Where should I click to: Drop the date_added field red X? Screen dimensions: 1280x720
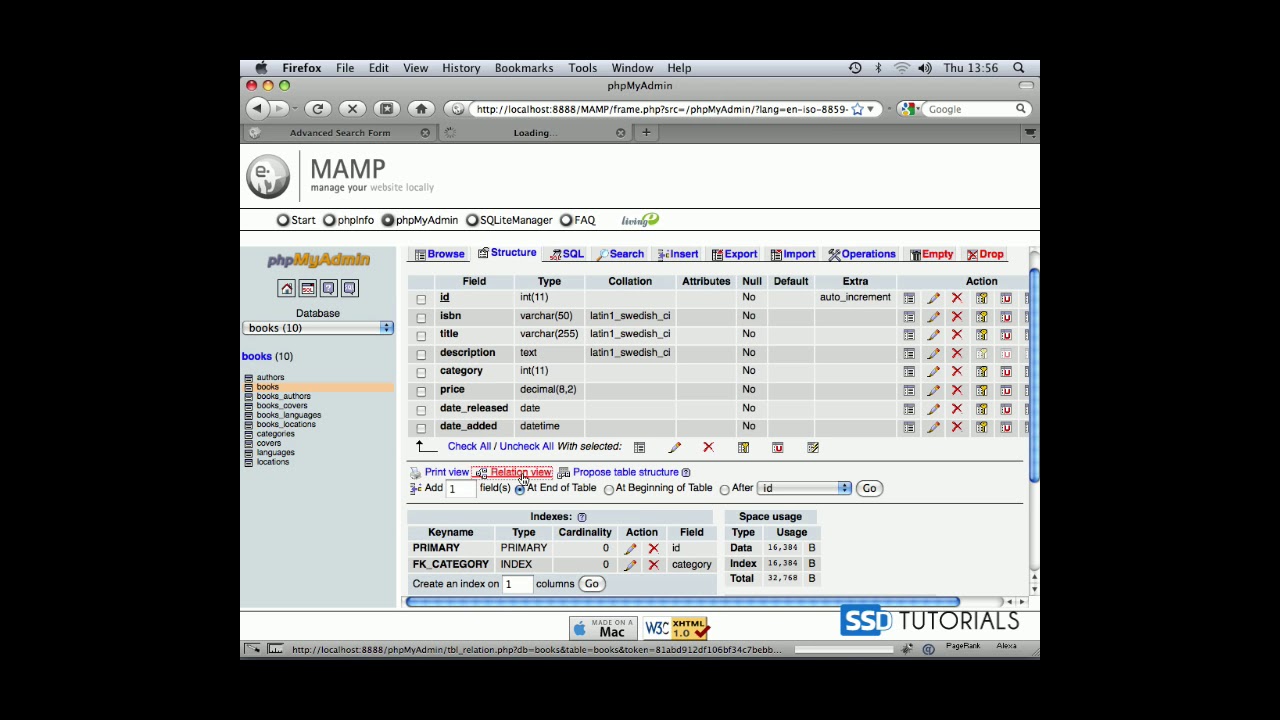click(957, 427)
